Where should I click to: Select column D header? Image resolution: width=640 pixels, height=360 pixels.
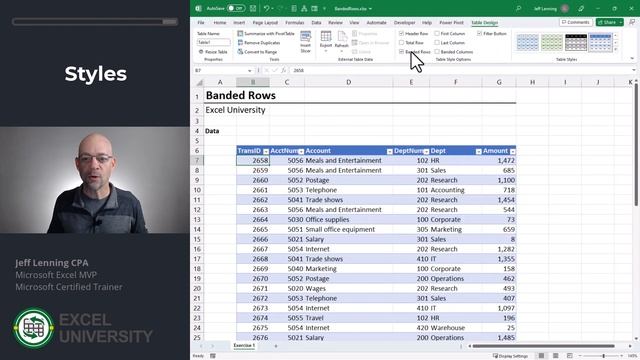[349, 82]
